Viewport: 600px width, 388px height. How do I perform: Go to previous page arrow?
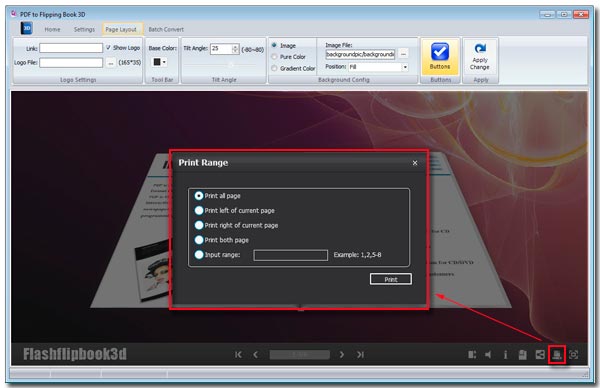[256, 355]
